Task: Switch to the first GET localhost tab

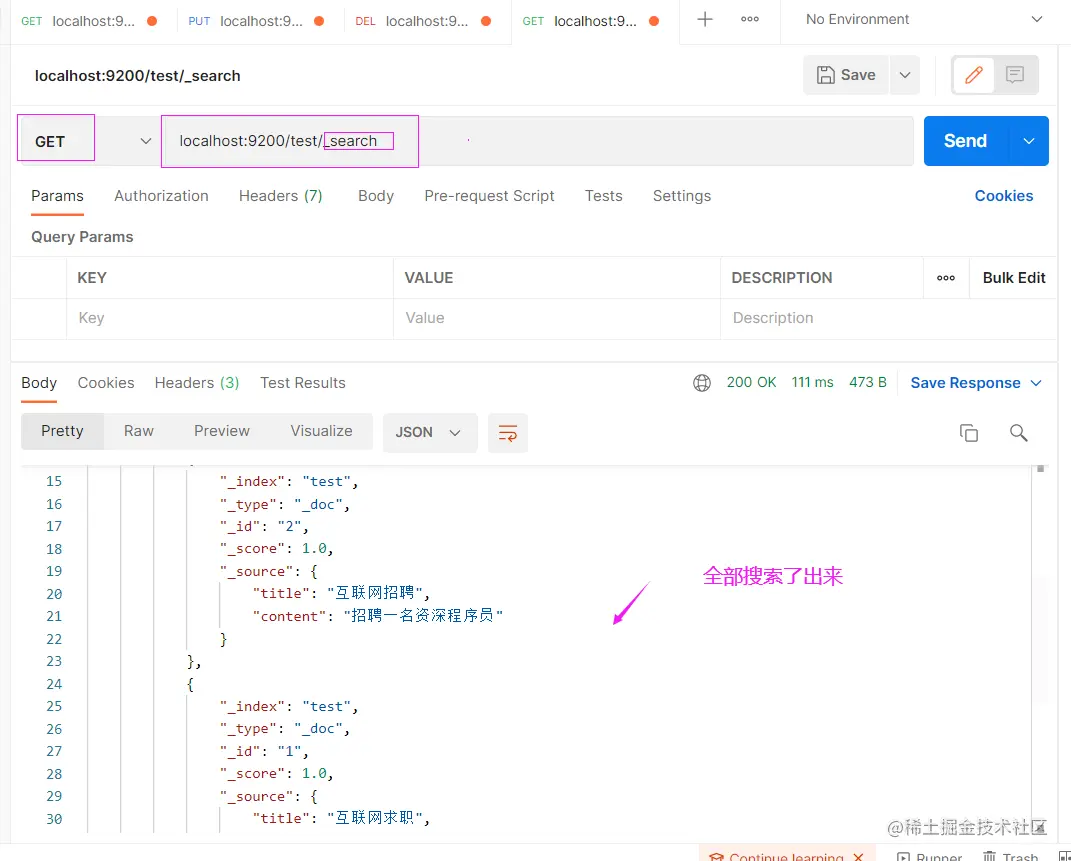Action: [89, 21]
